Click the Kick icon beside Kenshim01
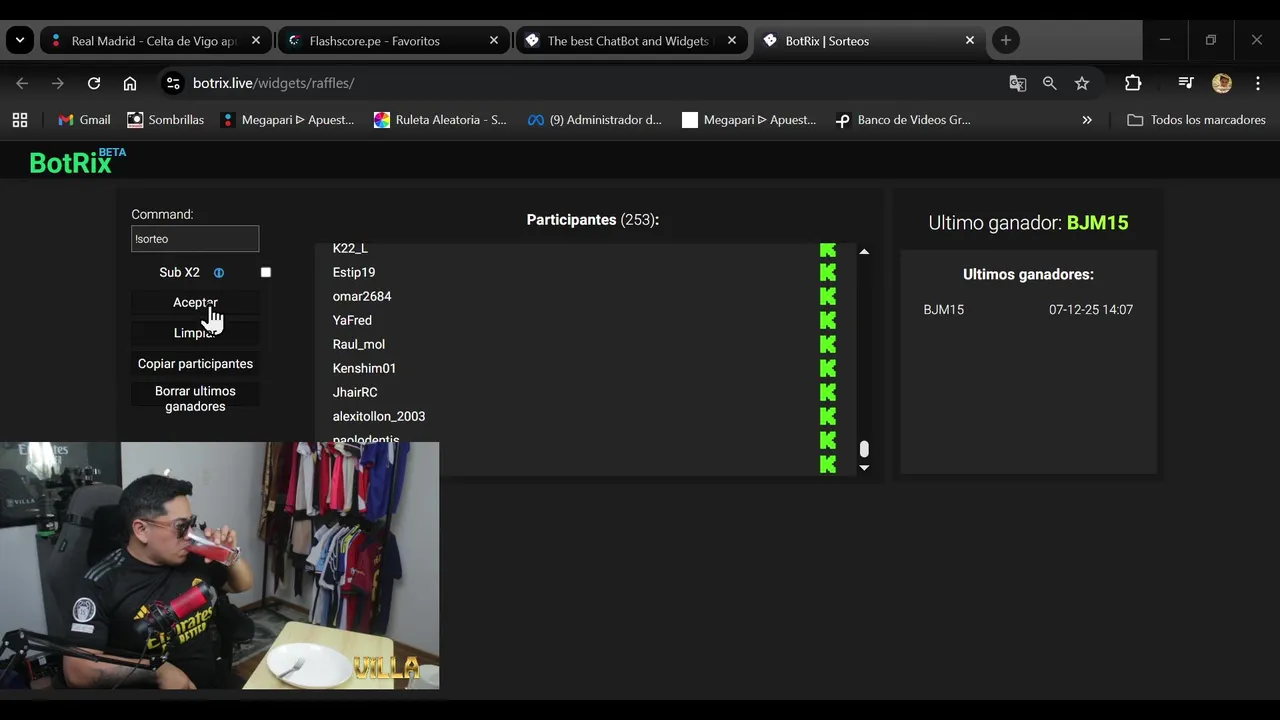The image size is (1280, 720). click(828, 368)
